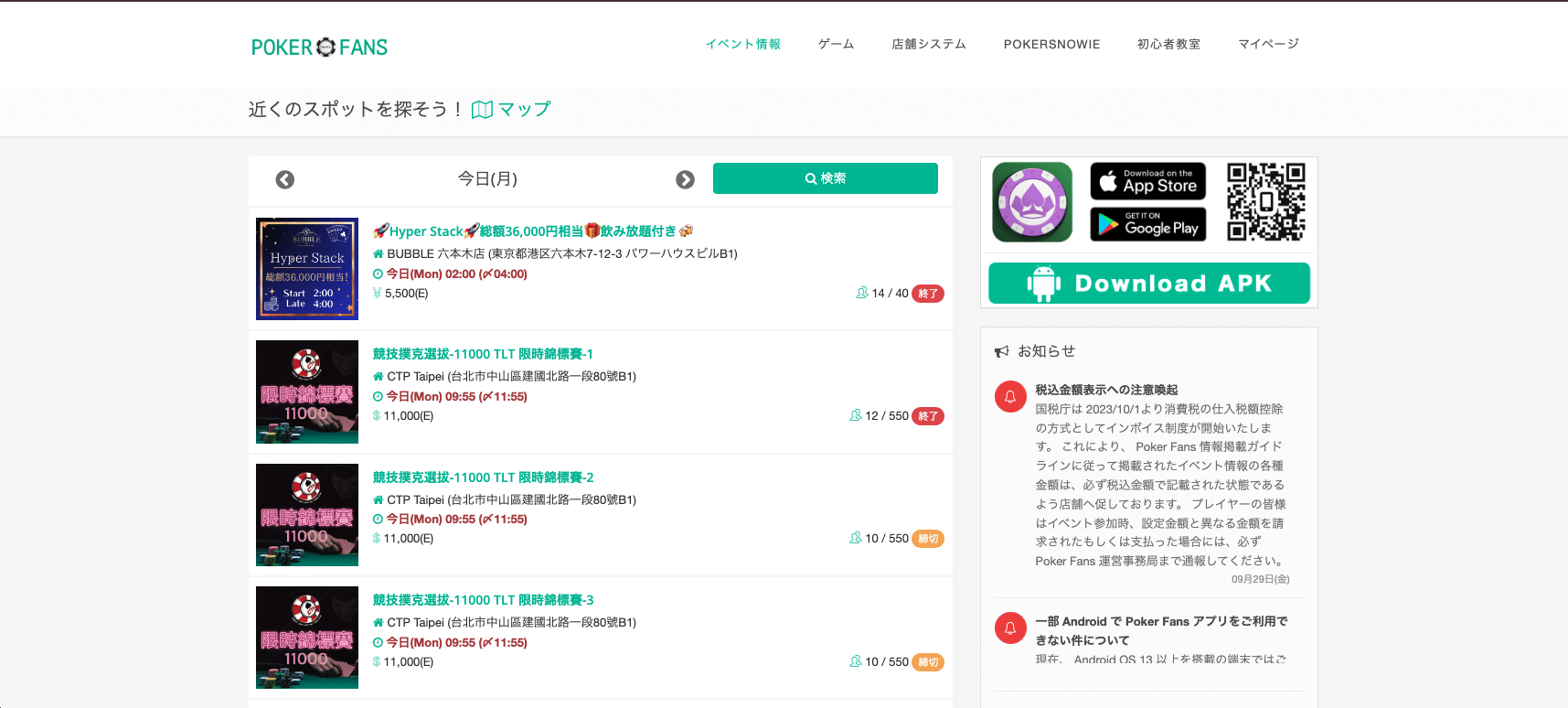Click the green 検索 search button
This screenshot has height=708, width=1568.
click(x=826, y=178)
